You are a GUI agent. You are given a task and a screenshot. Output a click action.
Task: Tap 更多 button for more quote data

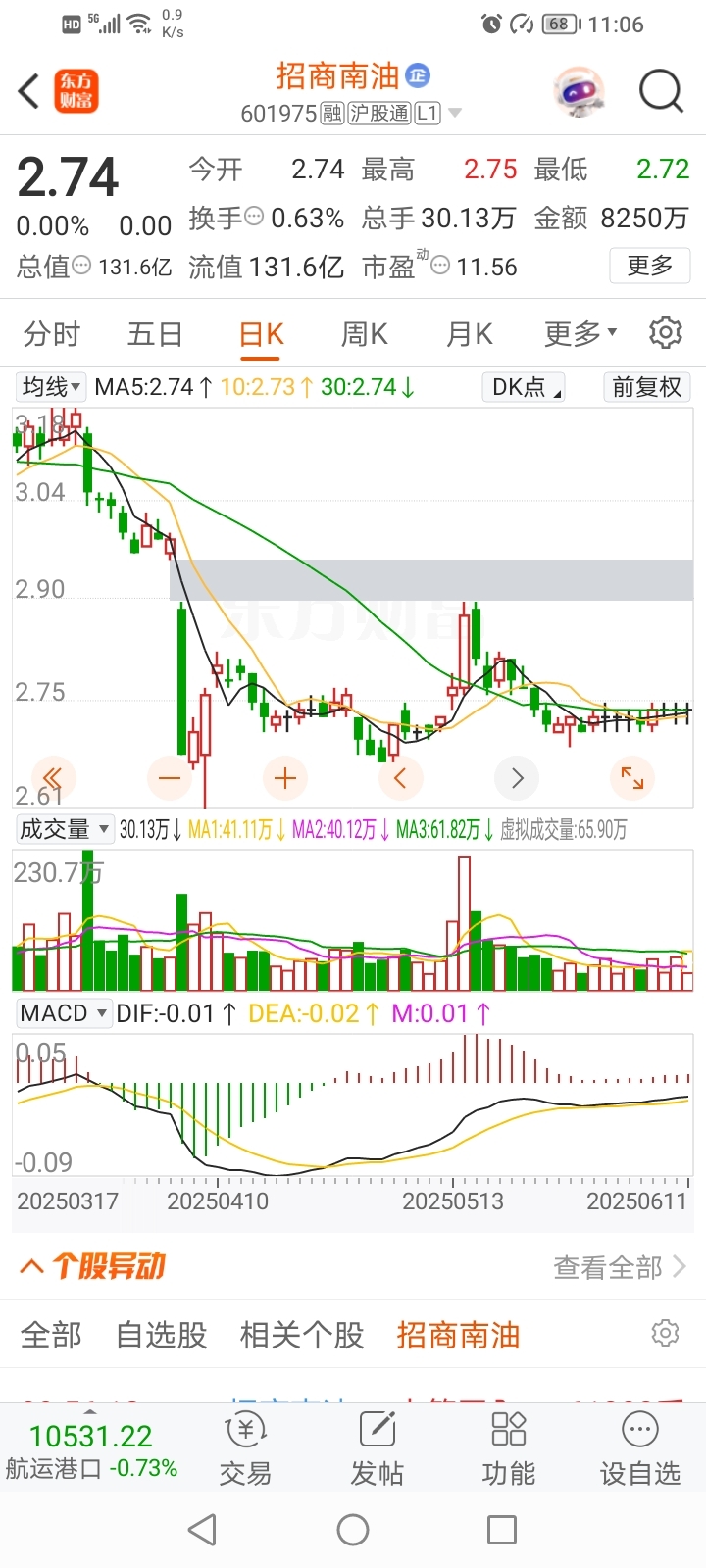(x=650, y=266)
